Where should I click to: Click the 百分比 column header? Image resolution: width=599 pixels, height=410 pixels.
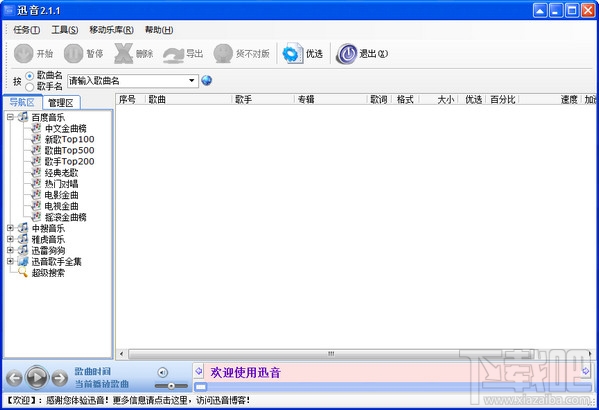click(x=502, y=99)
